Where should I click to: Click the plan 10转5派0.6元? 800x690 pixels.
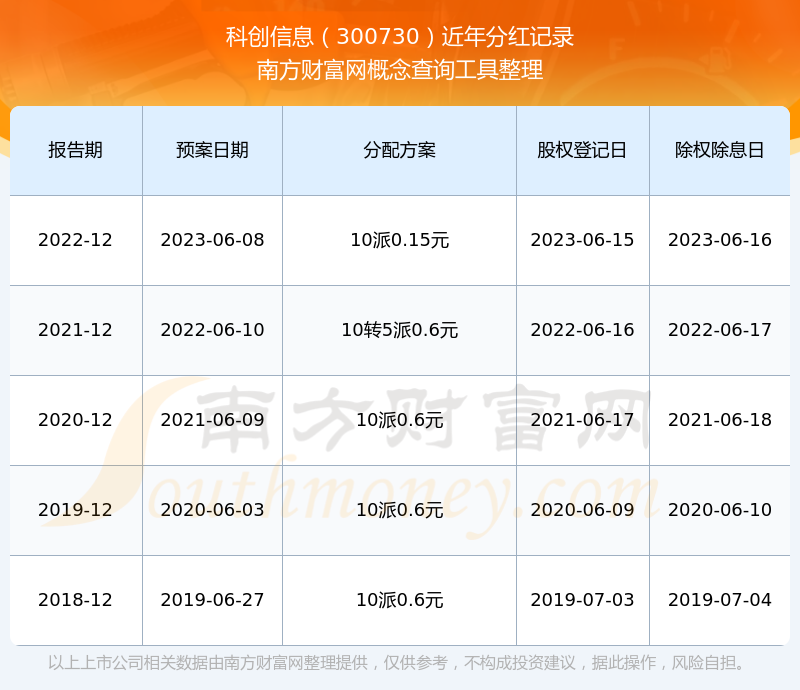click(399, 330)
